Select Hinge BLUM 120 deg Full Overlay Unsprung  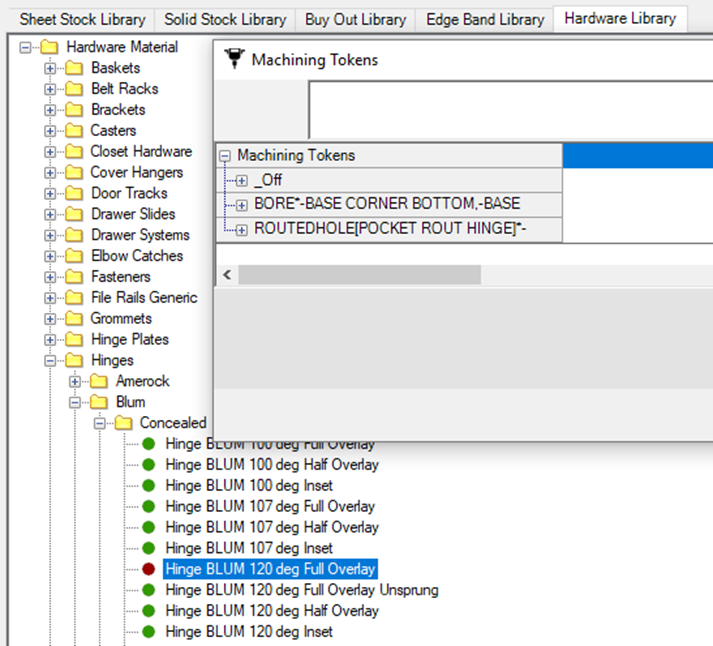click(x=301, y=590)
